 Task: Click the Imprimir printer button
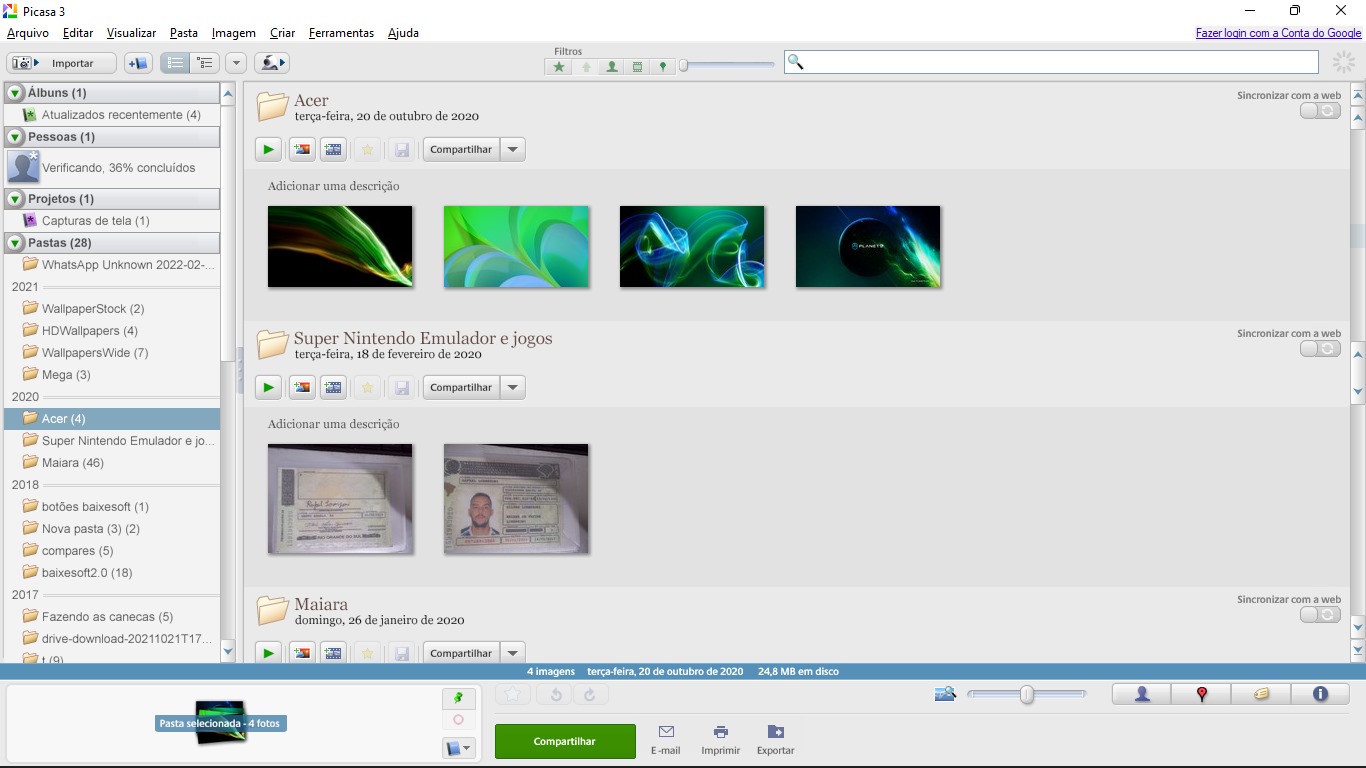click(x=720, y=740)
